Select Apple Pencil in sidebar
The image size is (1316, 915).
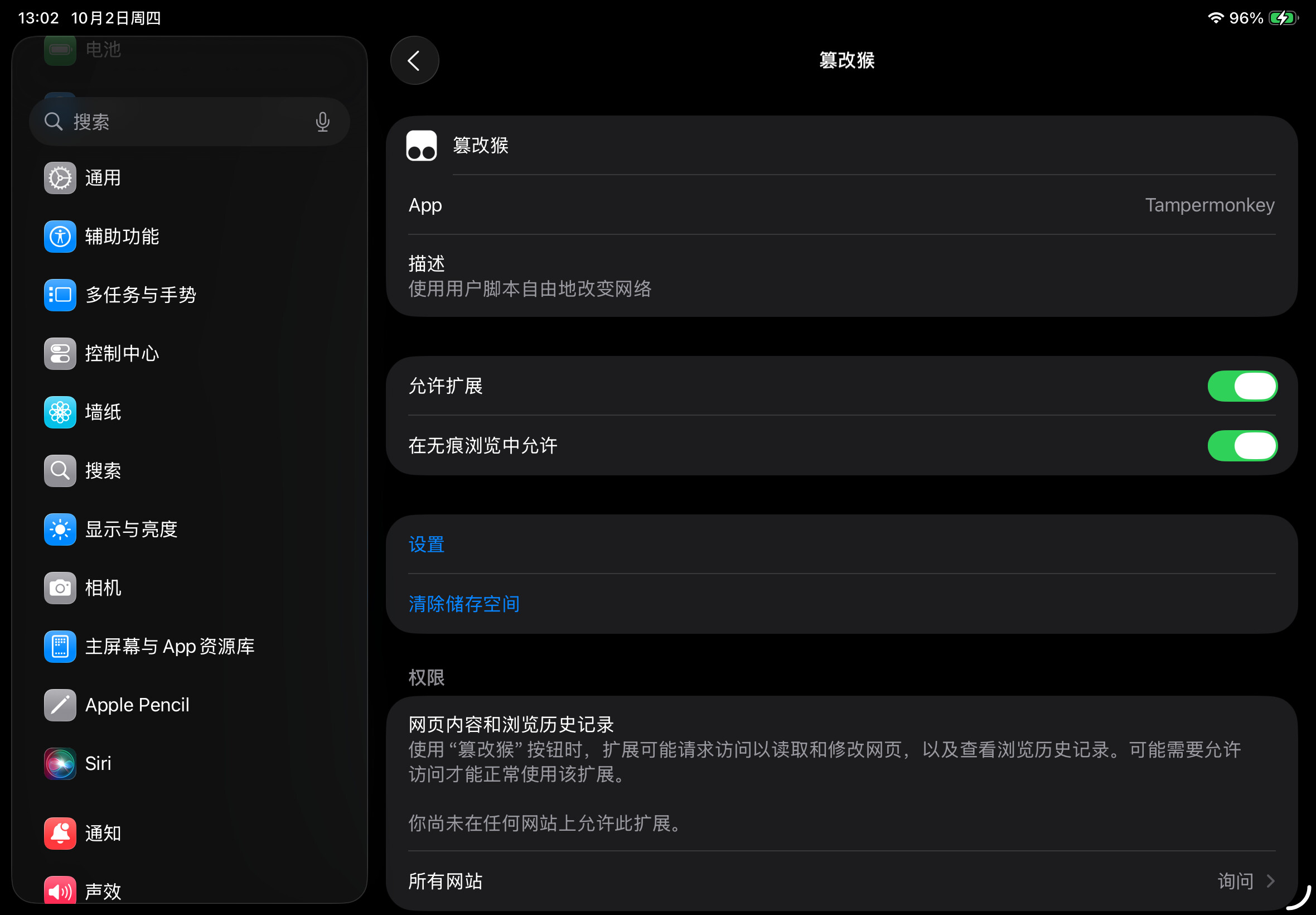tap(137, 705)
